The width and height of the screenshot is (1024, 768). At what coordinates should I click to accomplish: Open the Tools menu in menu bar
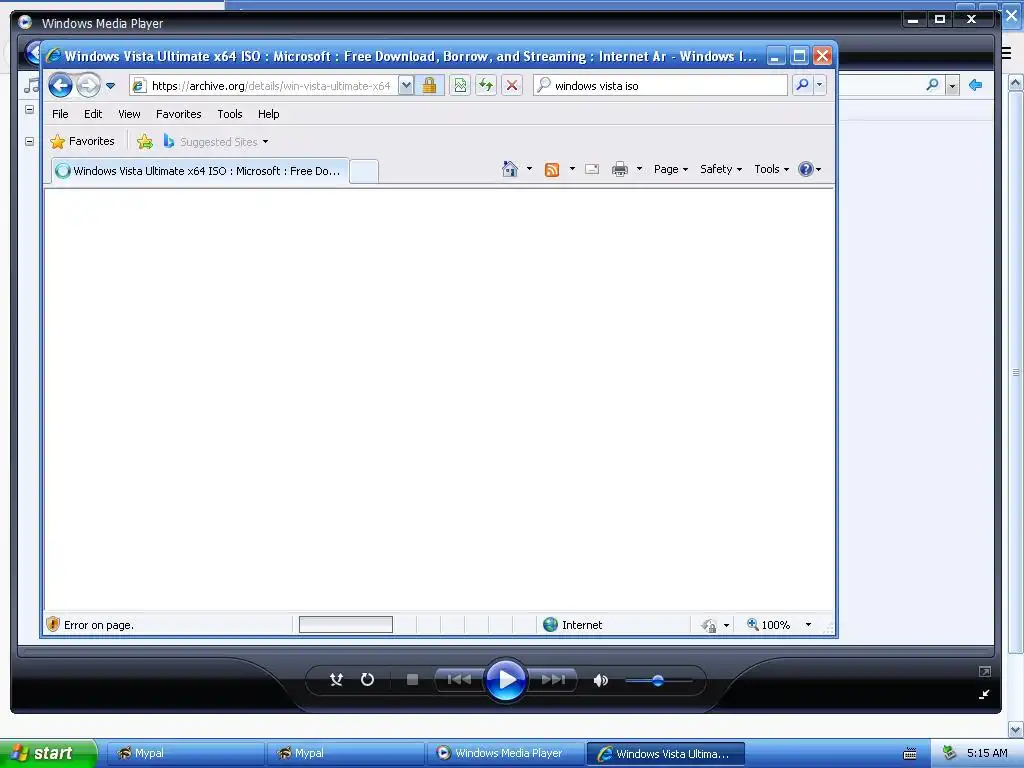(230, 114)
